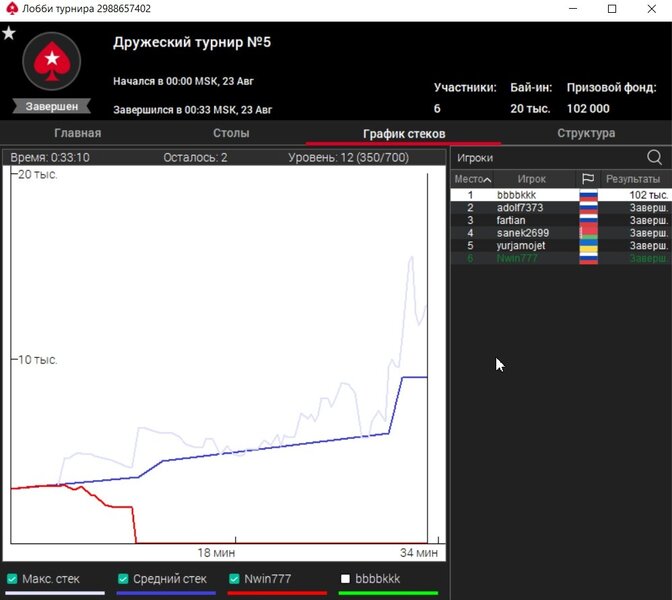Click the Russian flag next to bbbbkkk
The image size is (672, 600).
[588, 195]
